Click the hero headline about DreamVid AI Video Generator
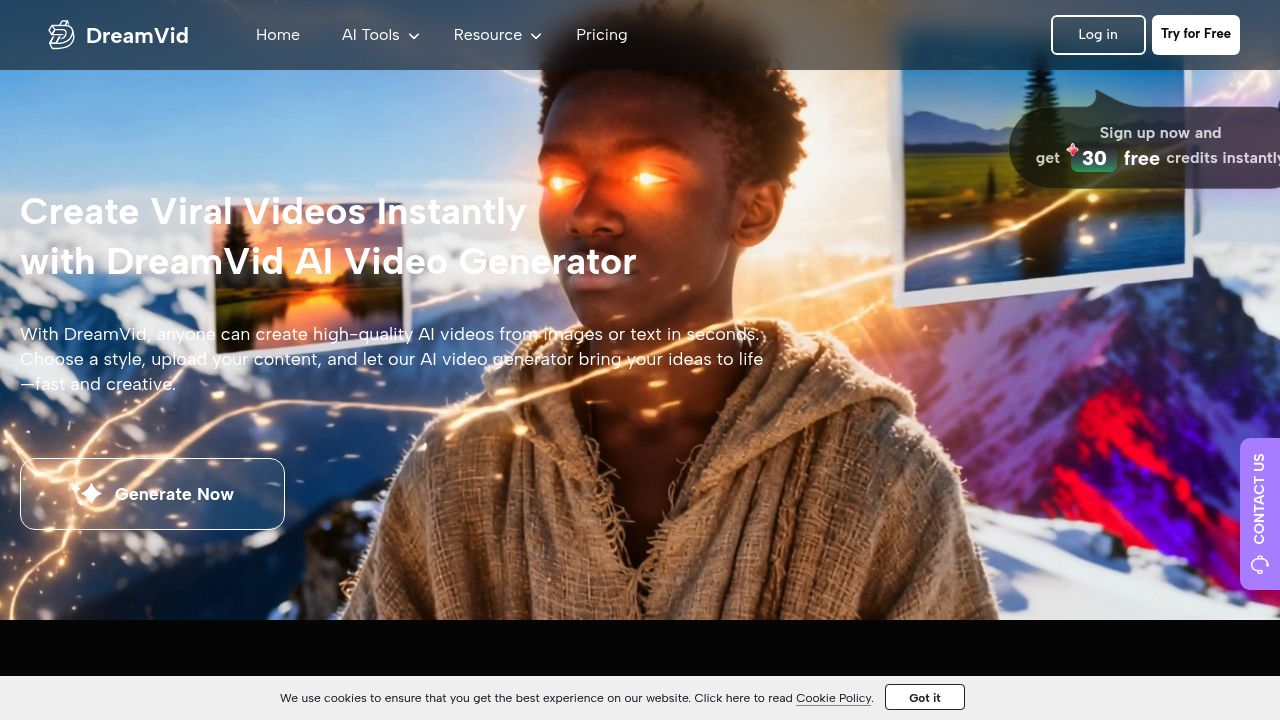This screenshot has width=1280, height=720. click(328, 237)
